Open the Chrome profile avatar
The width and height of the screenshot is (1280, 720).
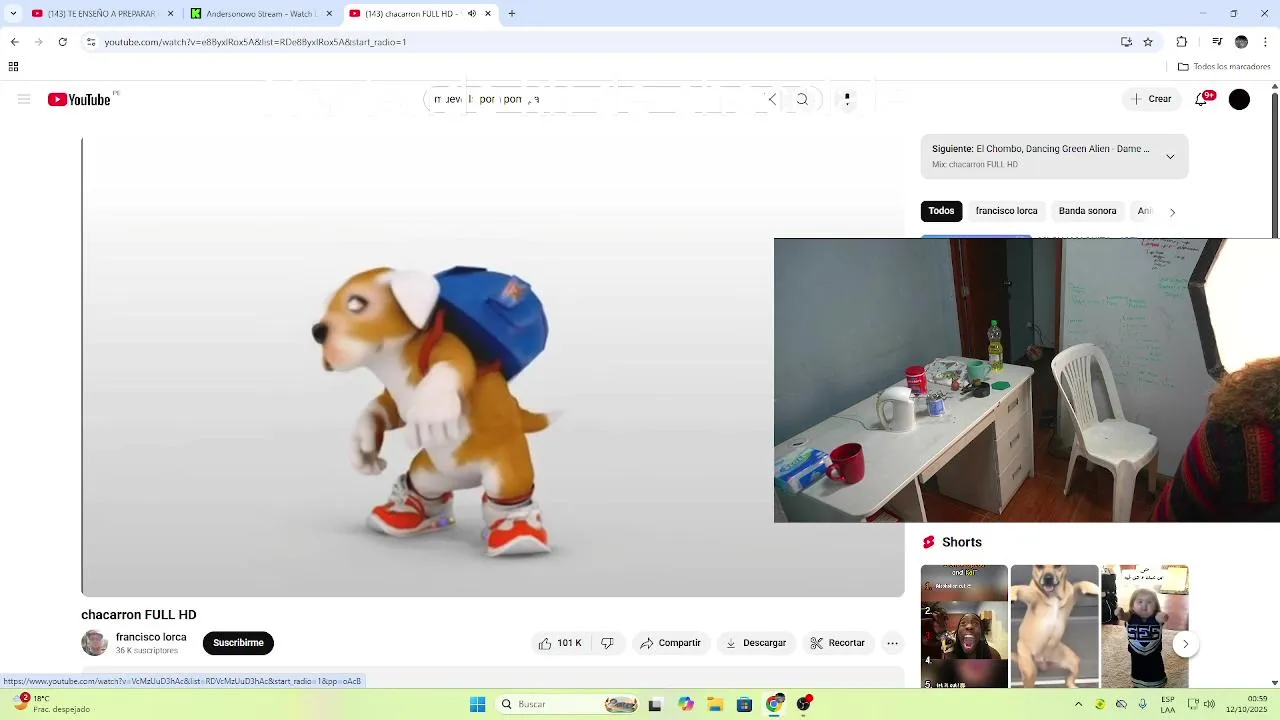[1241, 42]
